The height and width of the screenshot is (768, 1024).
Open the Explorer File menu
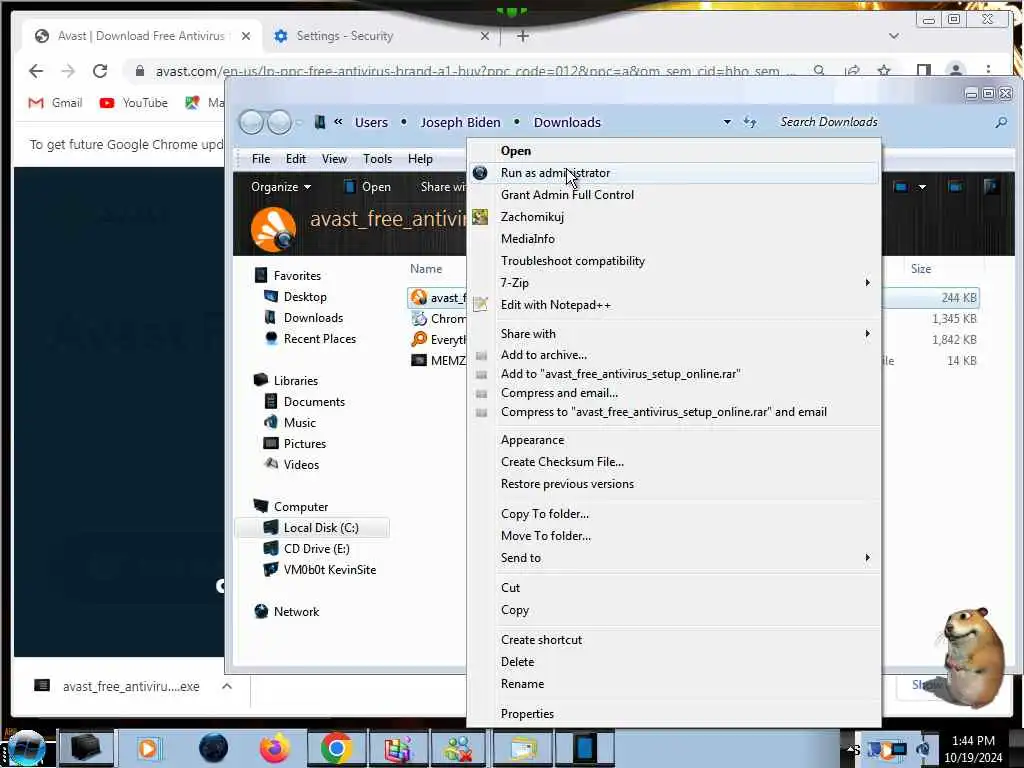coord(261,159)
